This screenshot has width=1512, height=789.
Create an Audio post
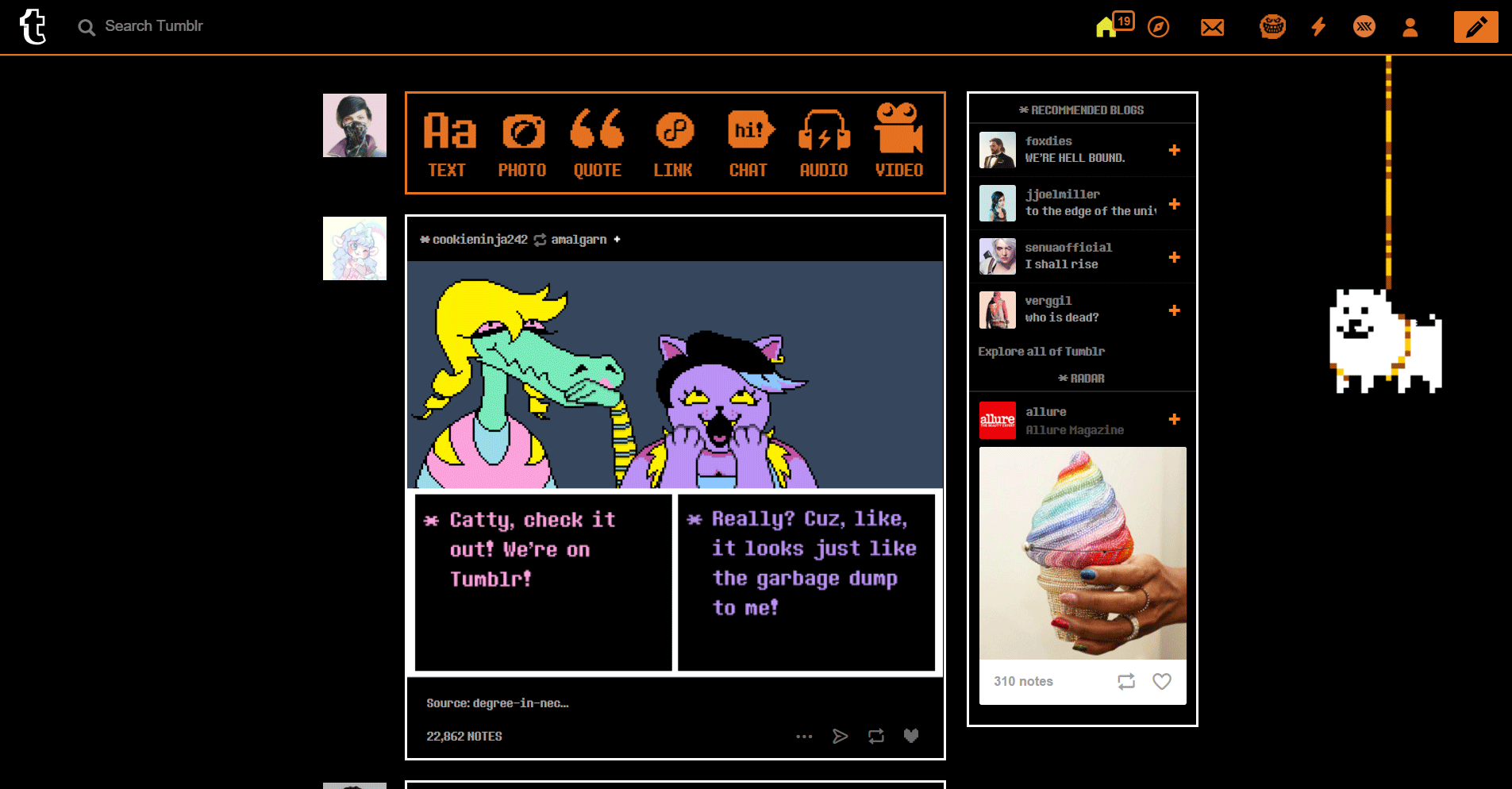(x=824, y=143)
